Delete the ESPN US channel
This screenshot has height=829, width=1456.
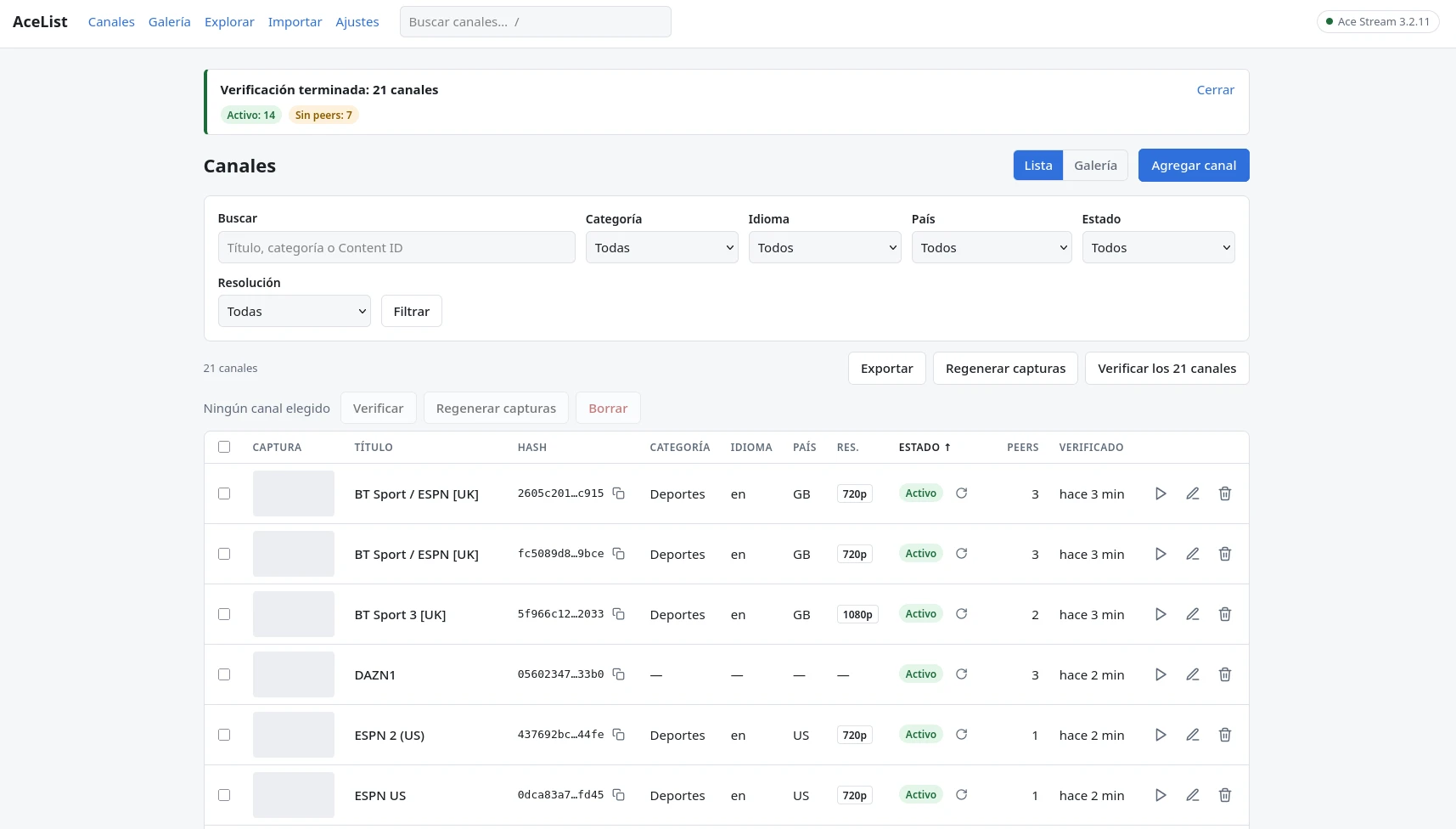[1225, 795]
